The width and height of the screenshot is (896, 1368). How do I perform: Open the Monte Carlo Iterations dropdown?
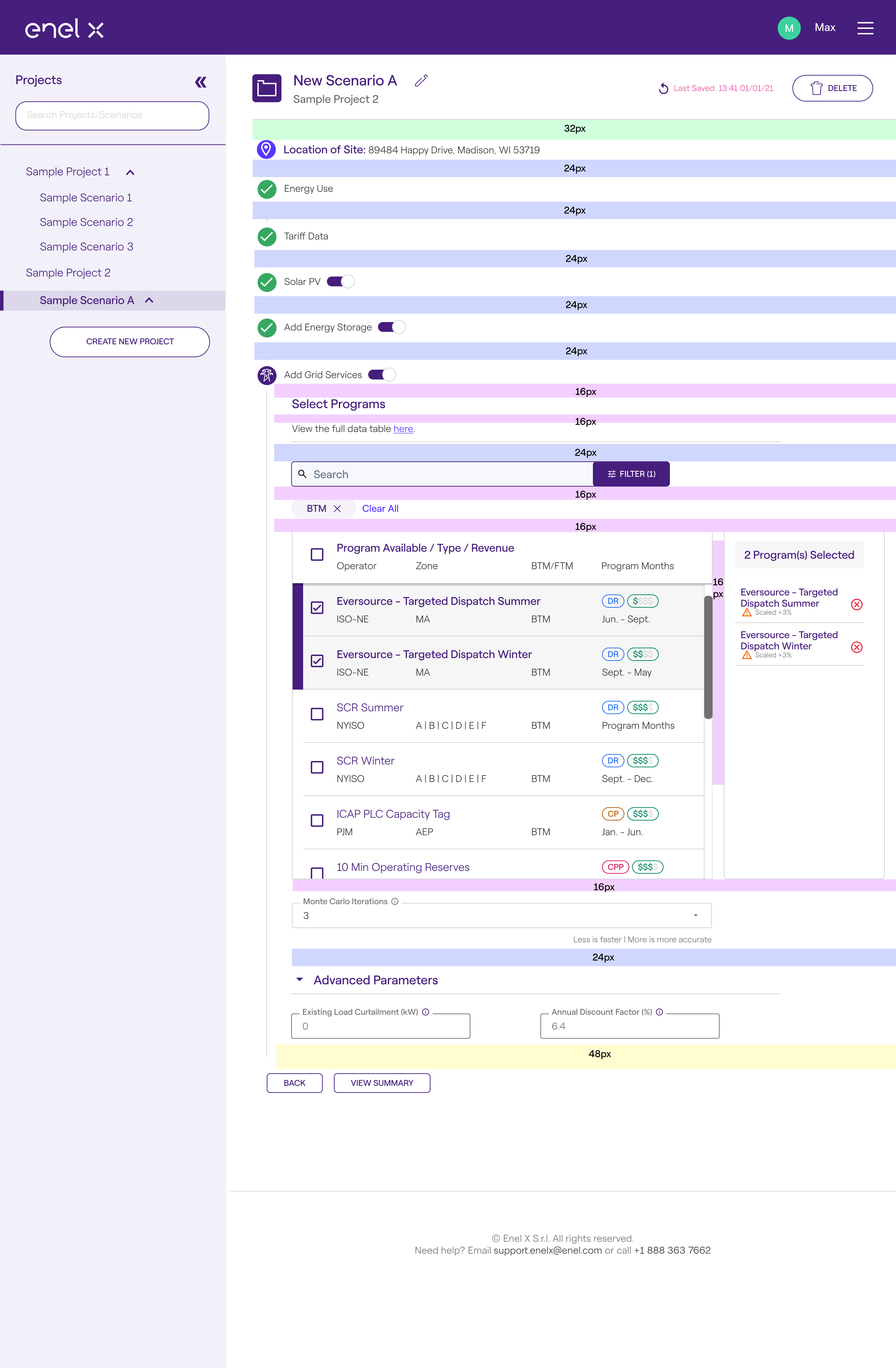501,916
